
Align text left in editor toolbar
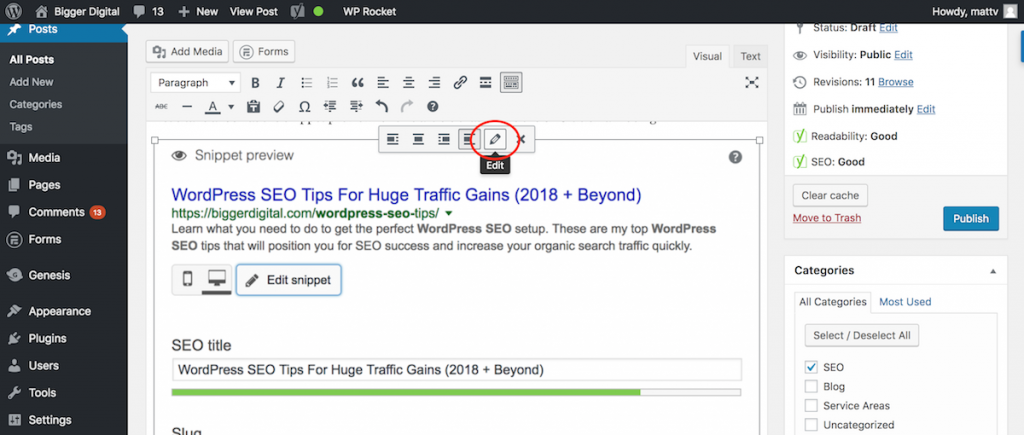click(x=383, y=83)
